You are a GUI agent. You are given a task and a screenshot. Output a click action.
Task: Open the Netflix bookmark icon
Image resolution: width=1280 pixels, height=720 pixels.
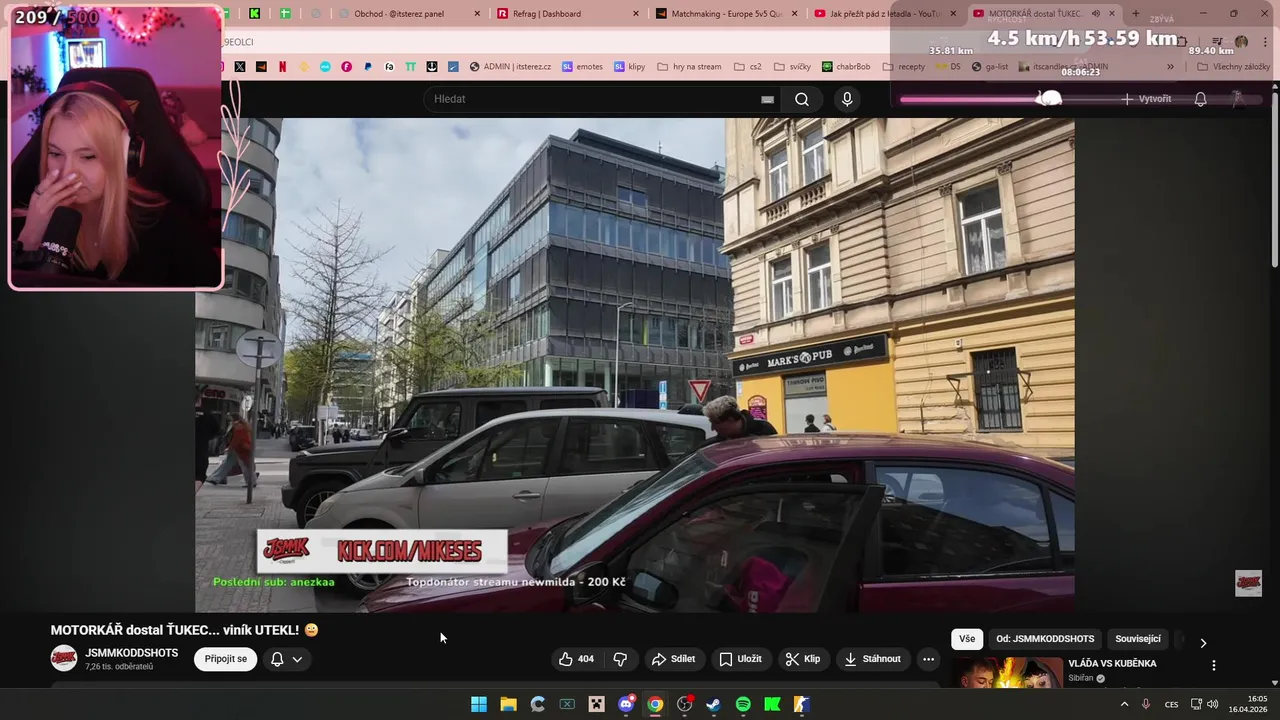pyautogui.click(x=282, y=67)
